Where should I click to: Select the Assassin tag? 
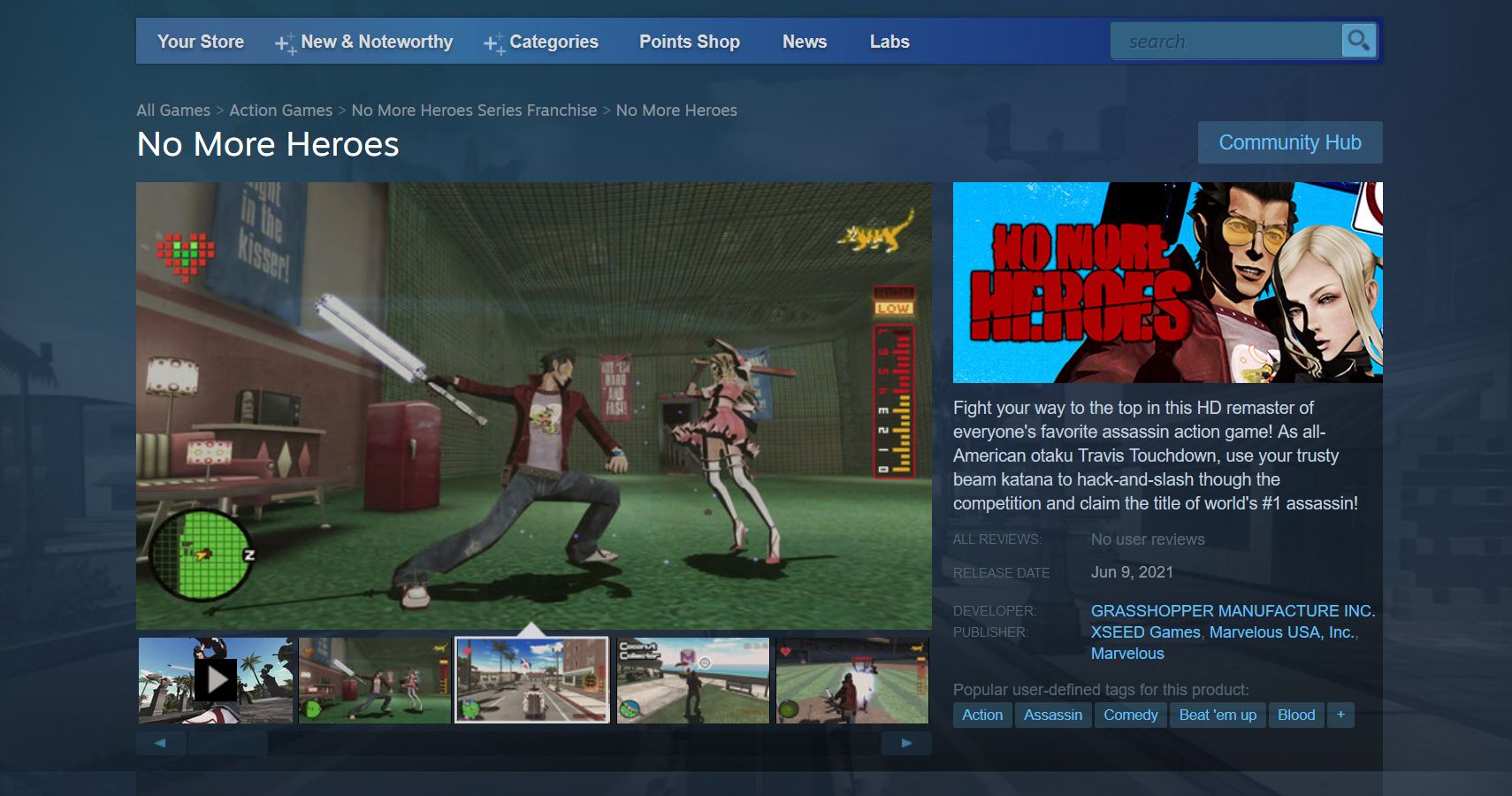[x=1053, y=715]
